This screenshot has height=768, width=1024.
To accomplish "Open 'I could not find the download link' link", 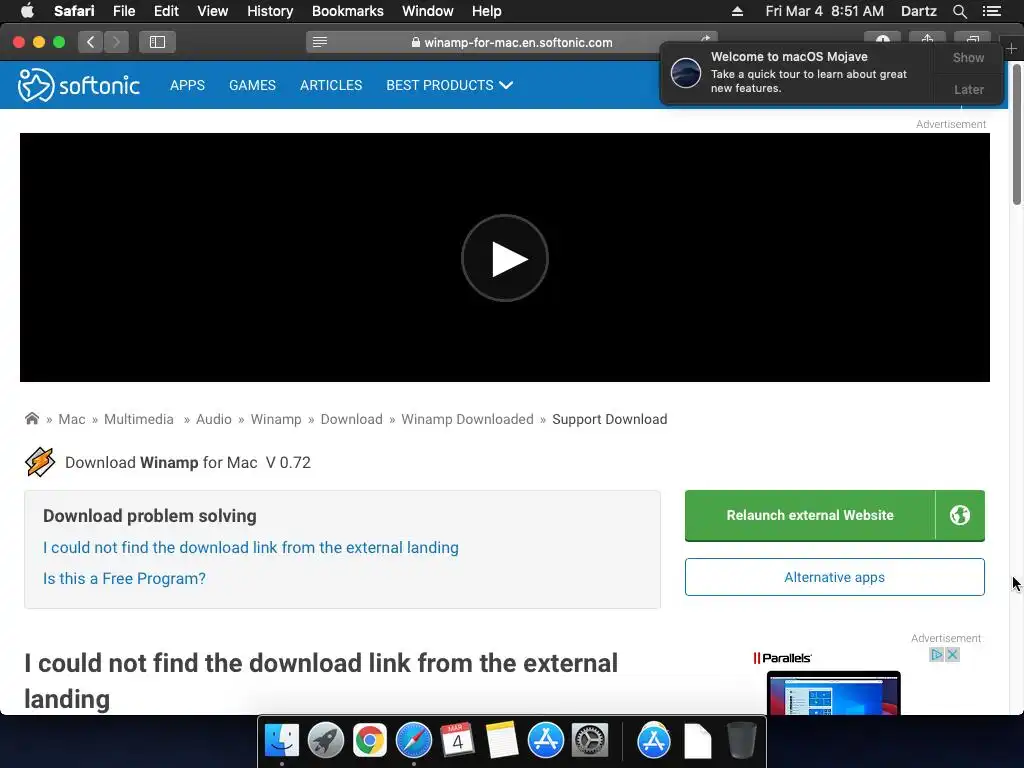I will (251, 547).
